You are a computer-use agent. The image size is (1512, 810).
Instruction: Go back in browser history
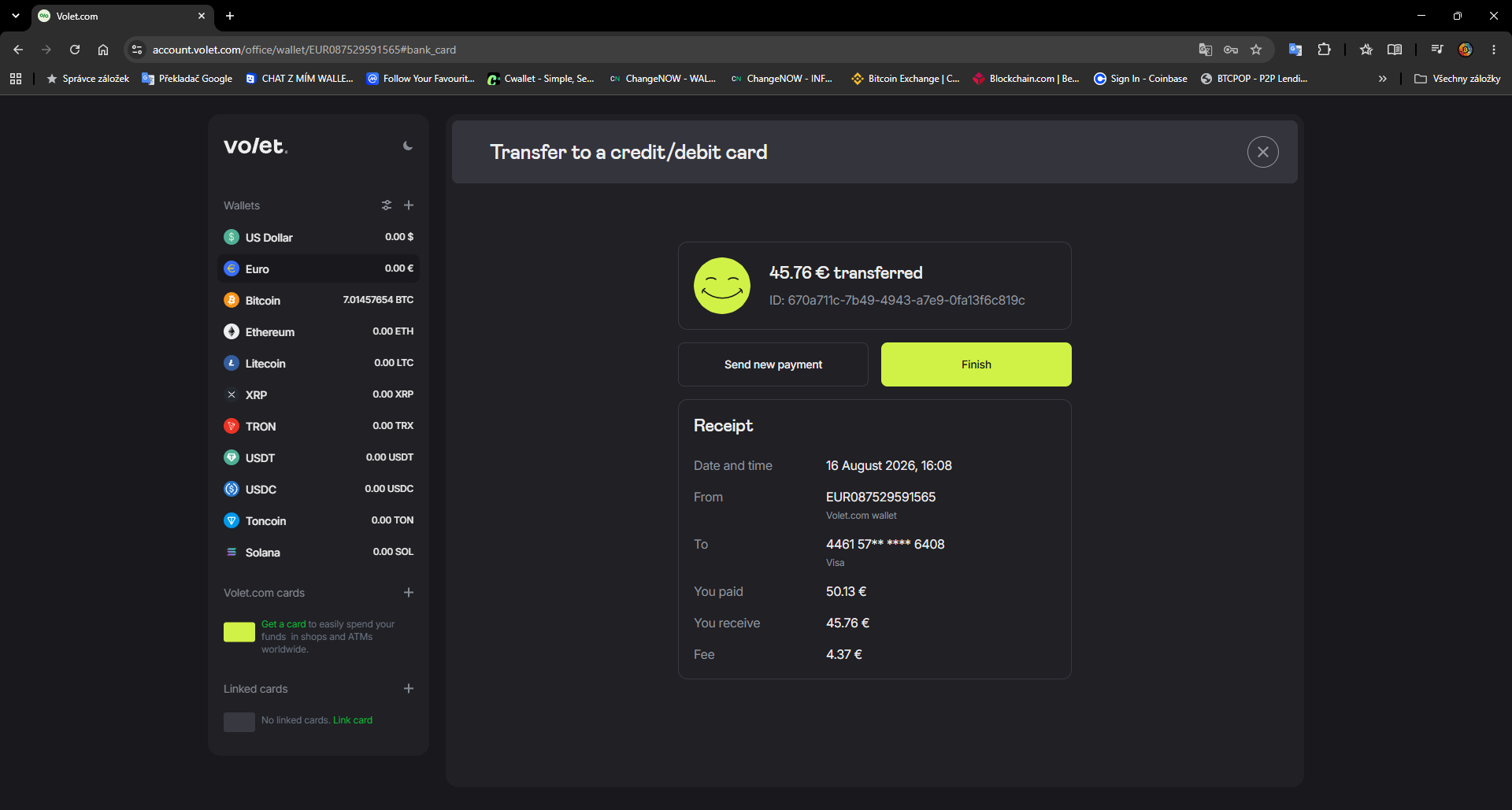pyautogui.click(x=18, y=50)
